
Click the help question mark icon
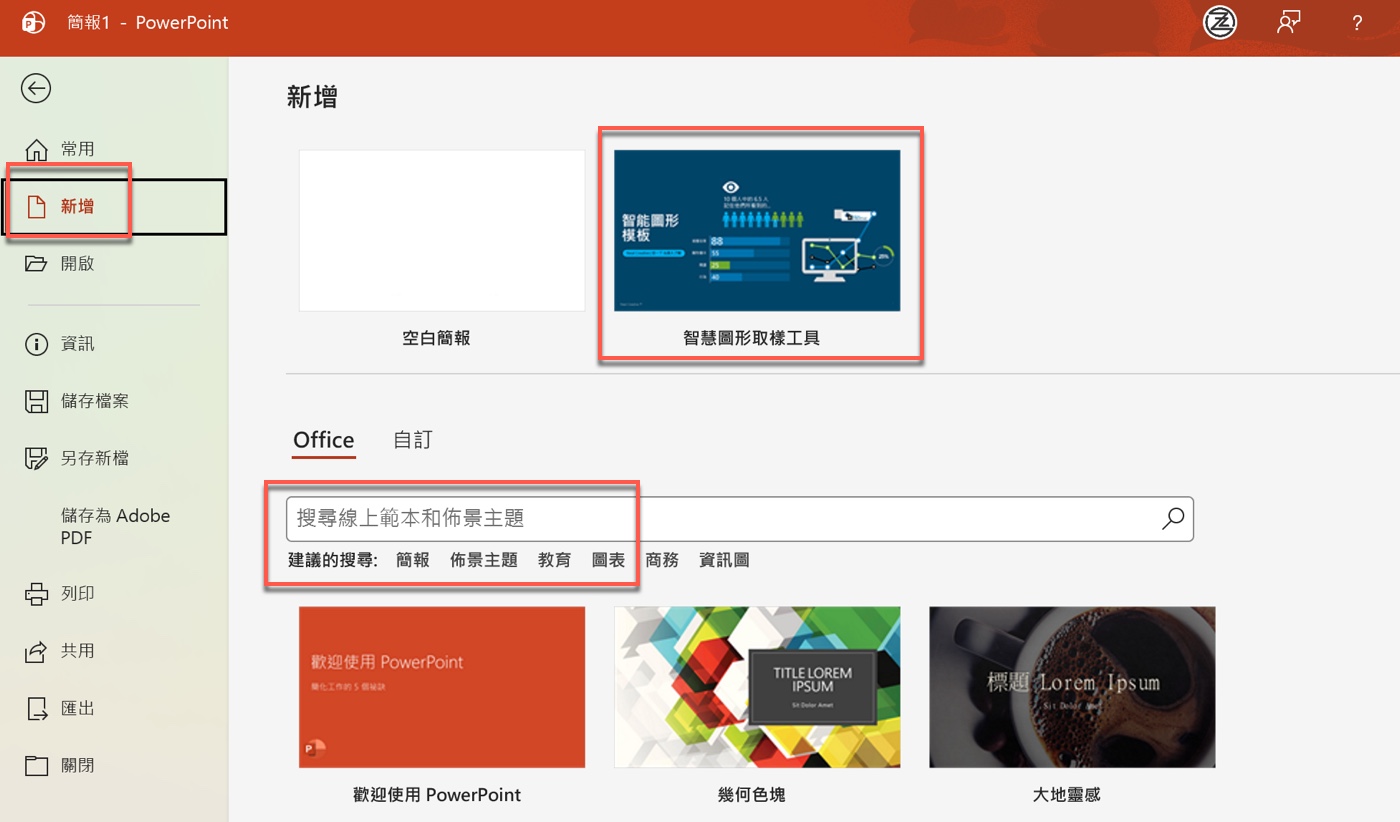coord(1357,23)
